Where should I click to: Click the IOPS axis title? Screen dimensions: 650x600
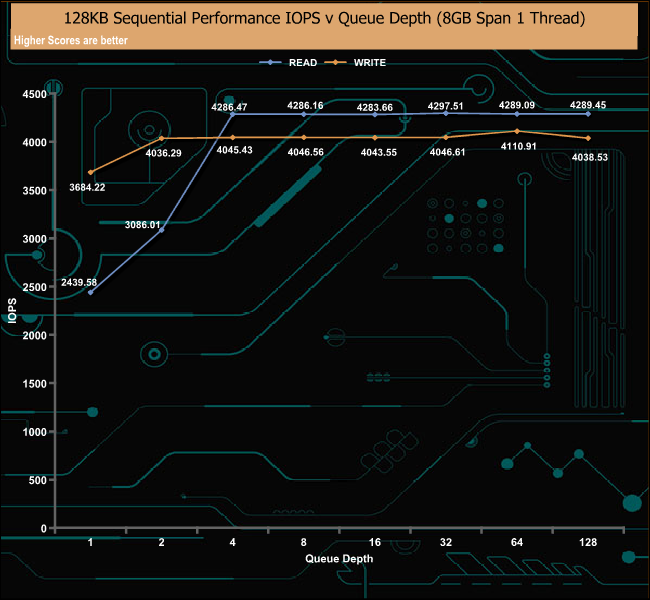coord(12,311)
